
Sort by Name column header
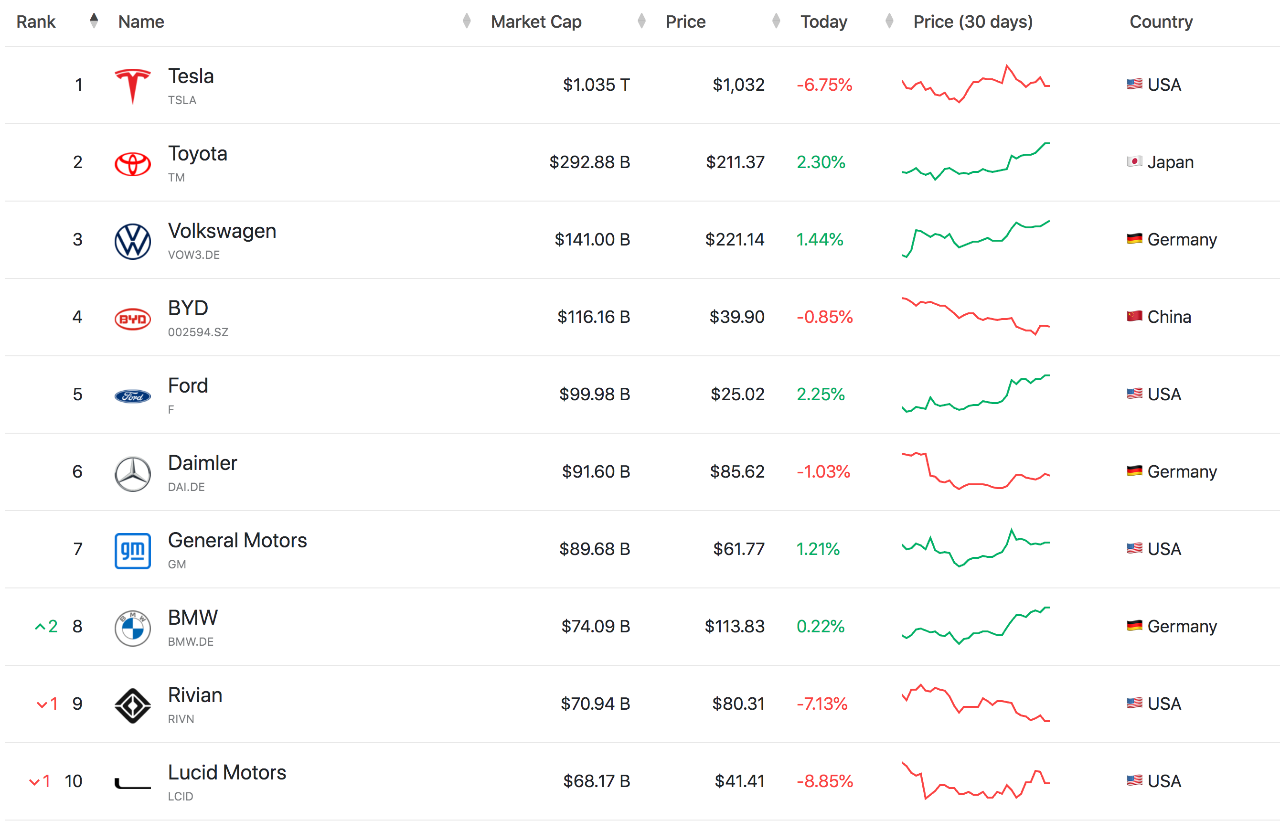pos(141,22)
